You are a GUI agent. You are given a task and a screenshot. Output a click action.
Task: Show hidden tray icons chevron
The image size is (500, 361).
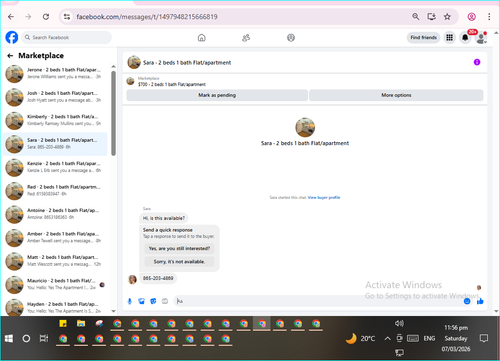tap(387, 339)
